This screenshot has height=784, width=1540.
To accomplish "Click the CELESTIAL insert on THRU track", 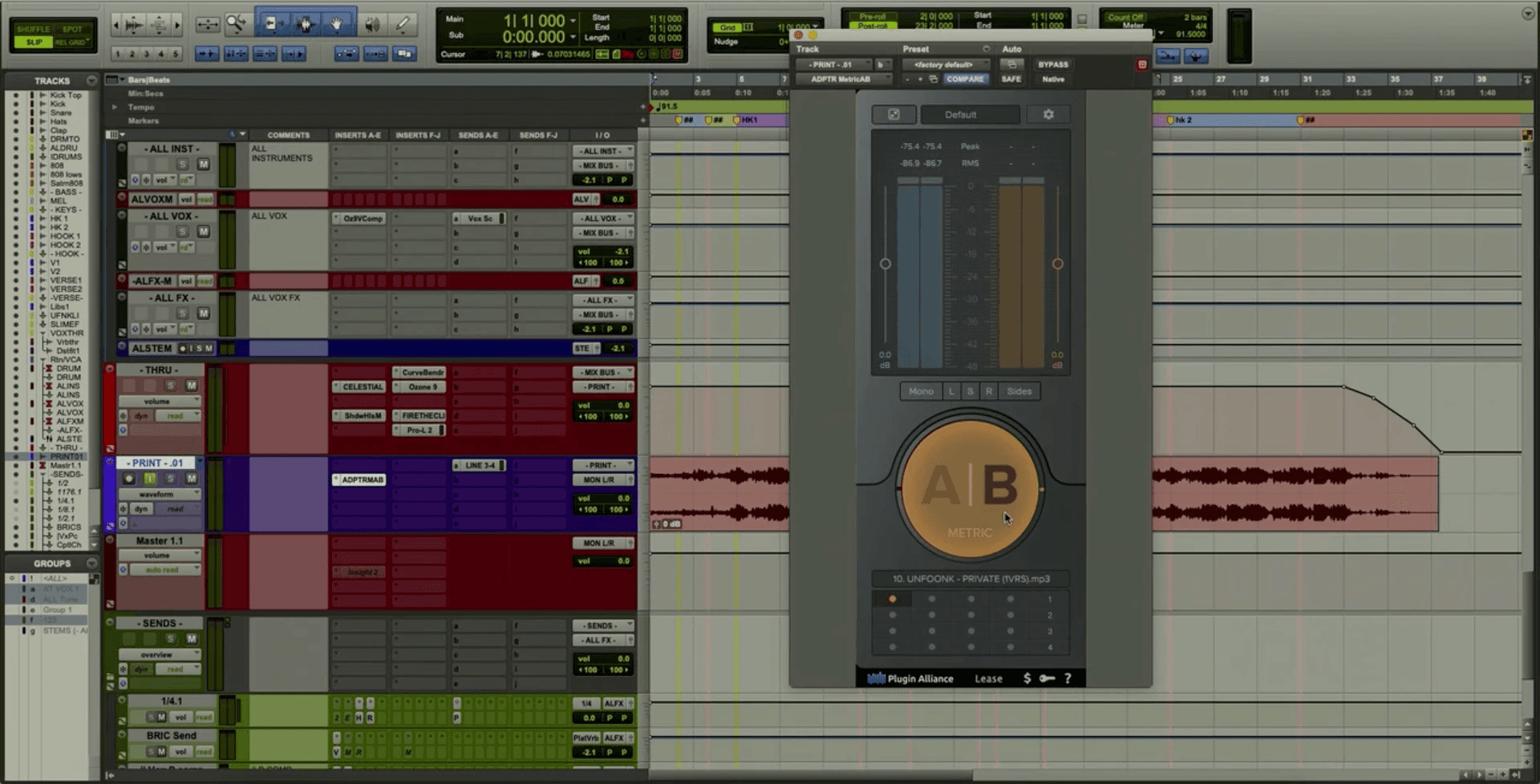I will tap(359, 386).
